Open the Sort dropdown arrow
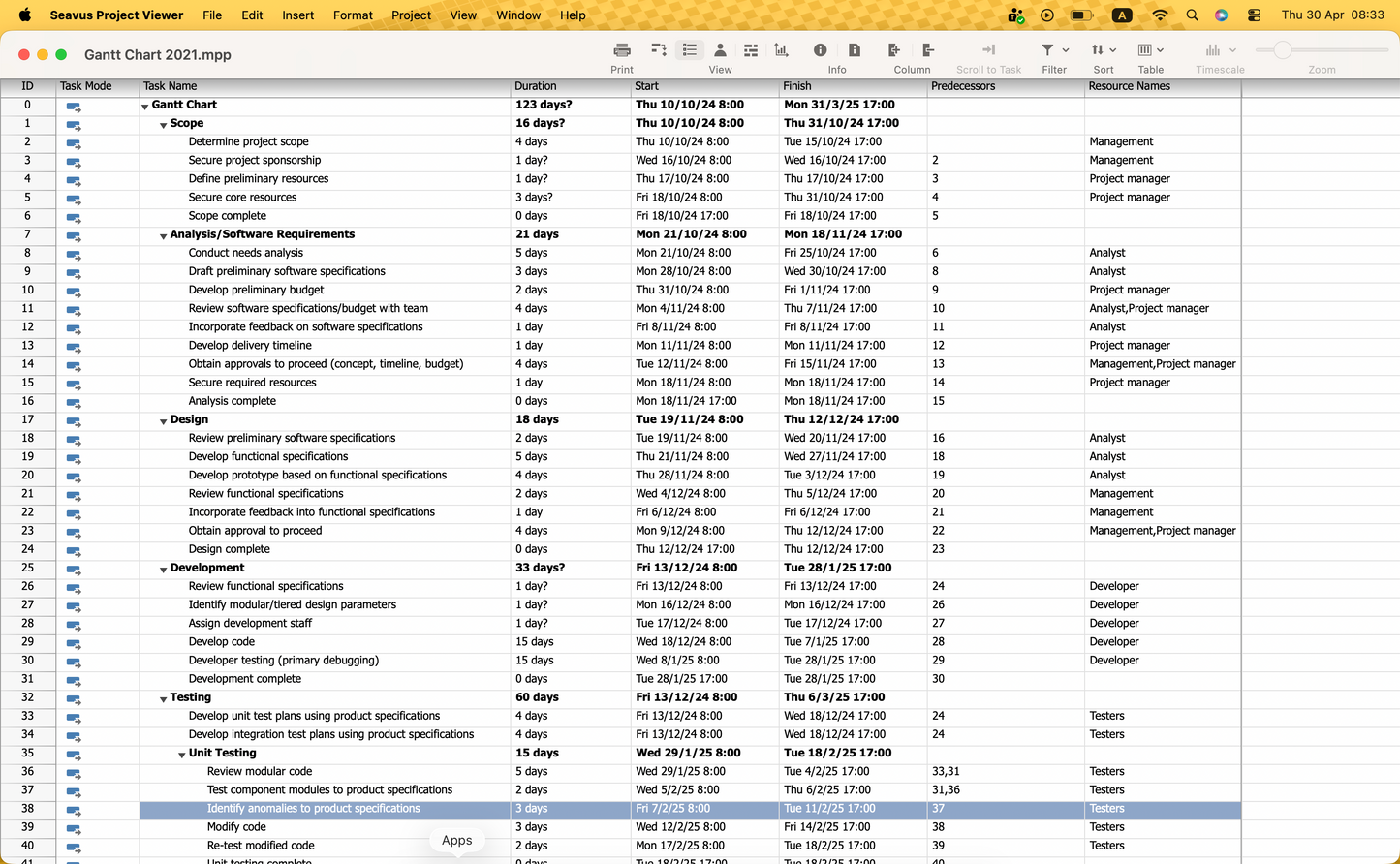Screen dimensions: 1400x864 1113,50
